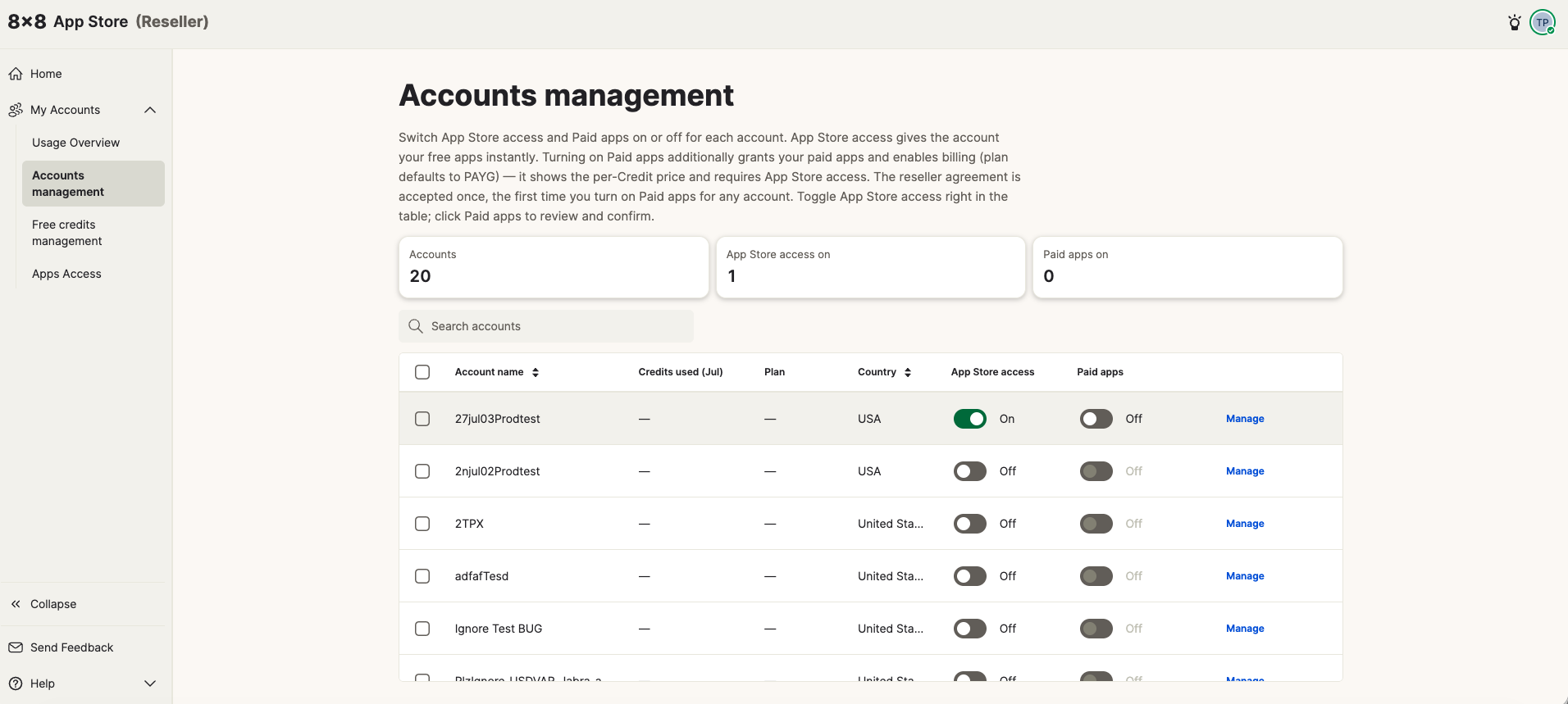Toggle Paid apps switch for 2njul02Prodtest

coord(1096,471)
